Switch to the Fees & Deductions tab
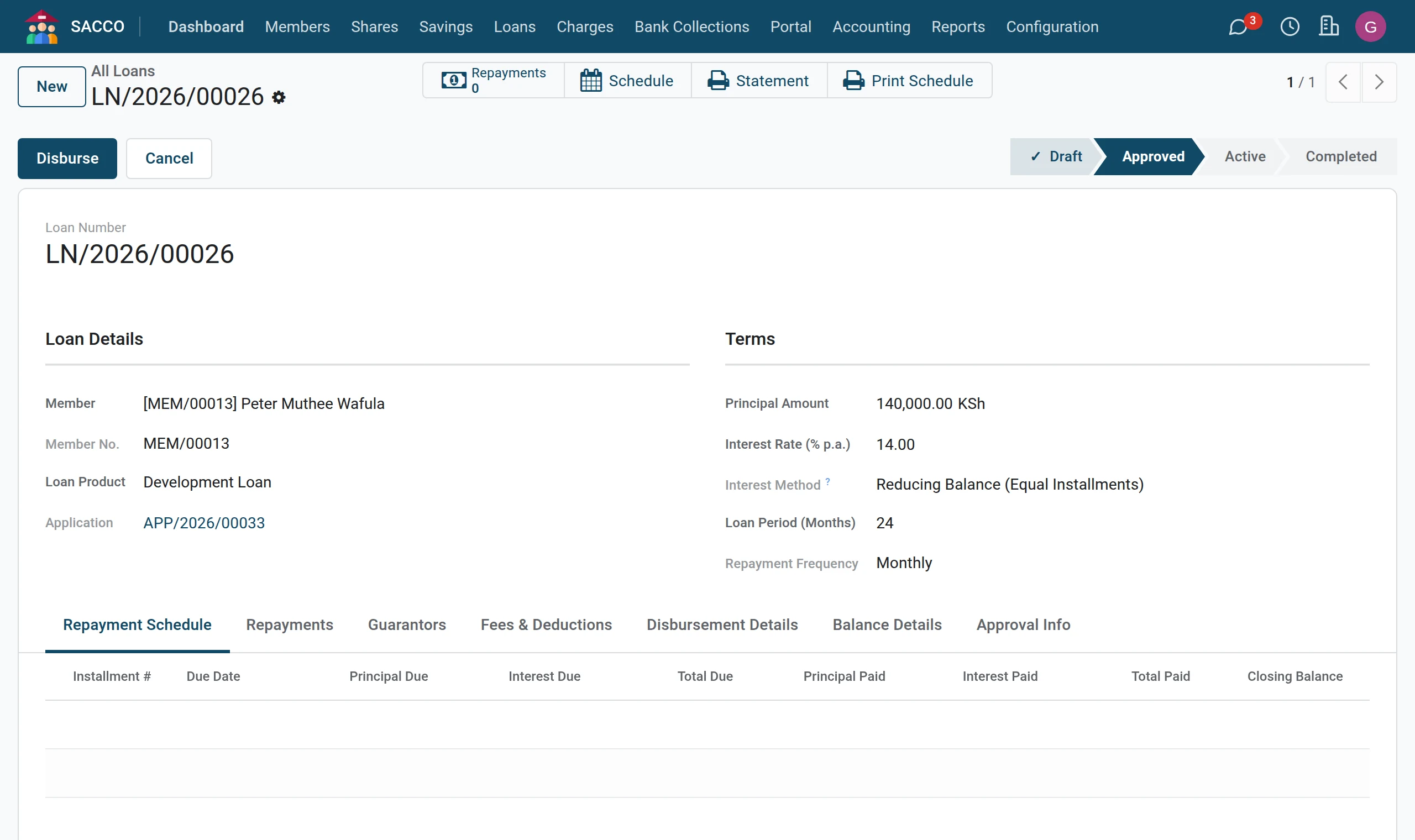 coord(546,624)
